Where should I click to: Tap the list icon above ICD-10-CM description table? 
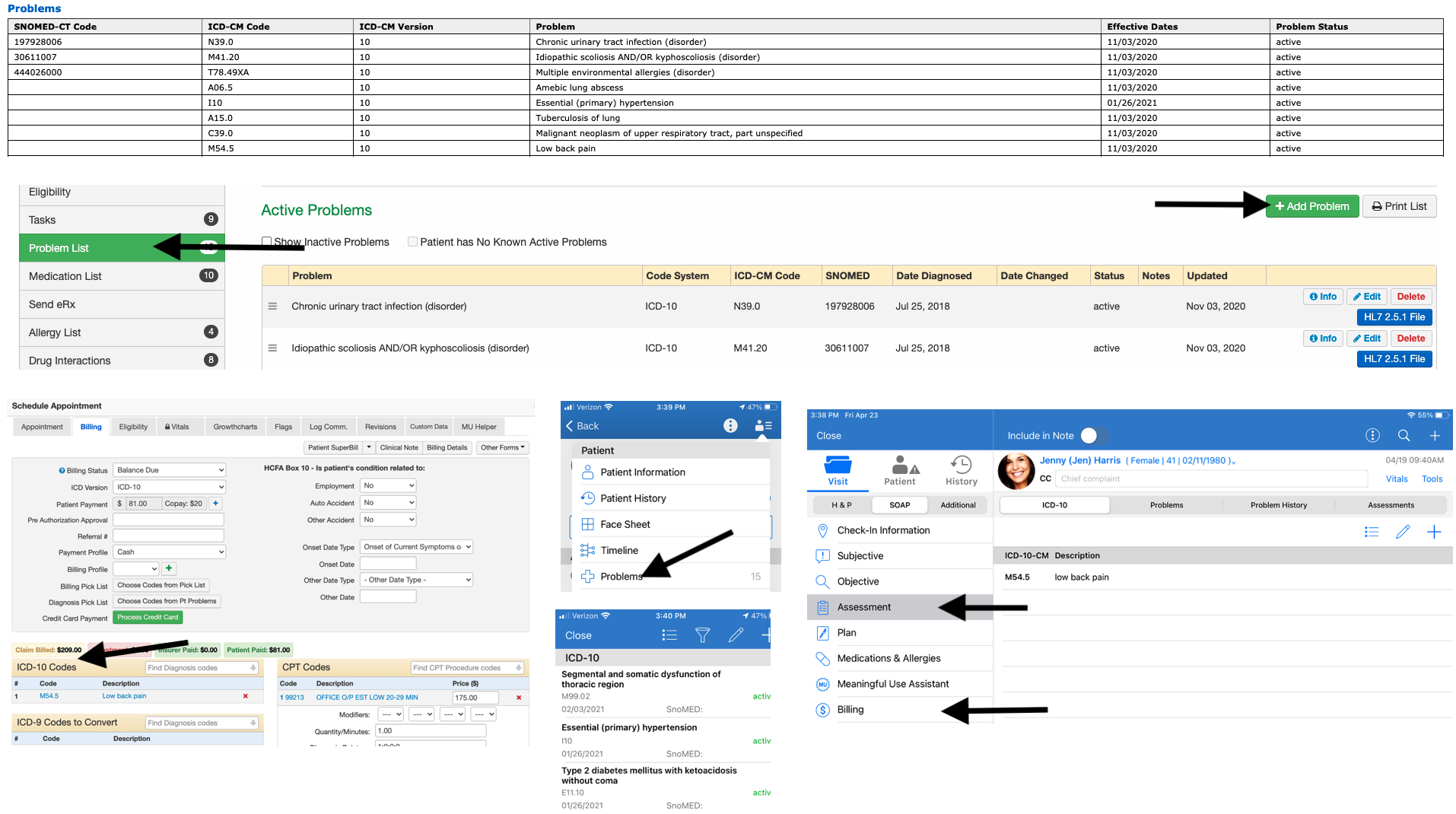pyautogui.click(x=1372, y=533)
